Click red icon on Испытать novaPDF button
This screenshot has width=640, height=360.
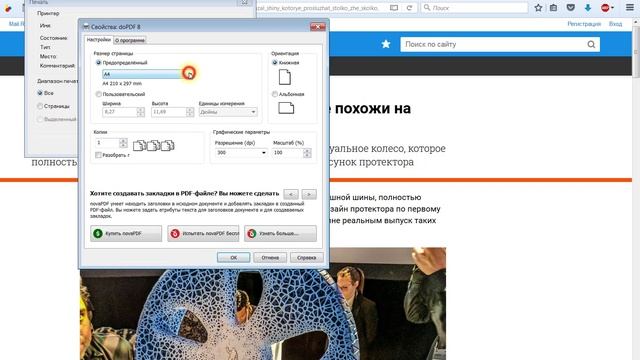coord(175,233)
